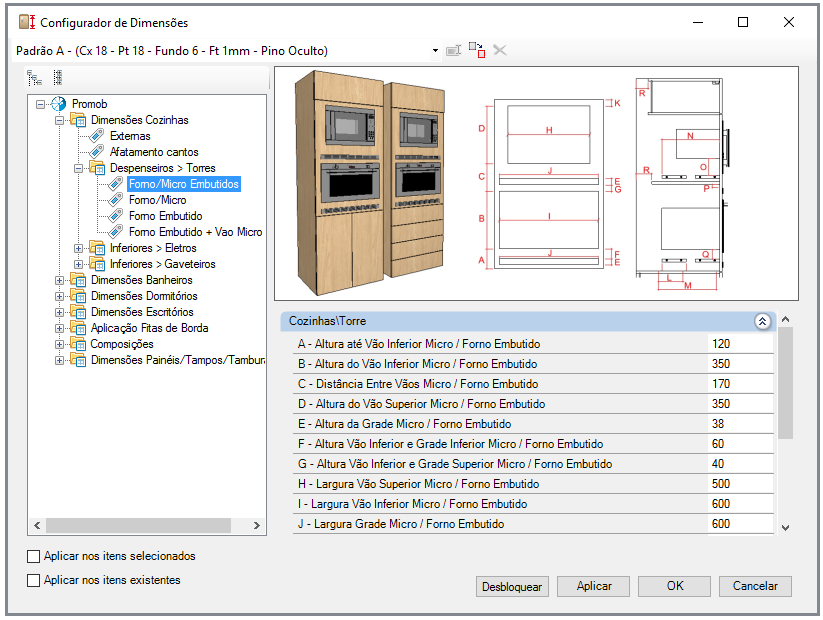Expand the Dimensões Escritórios node

[59, 312]
